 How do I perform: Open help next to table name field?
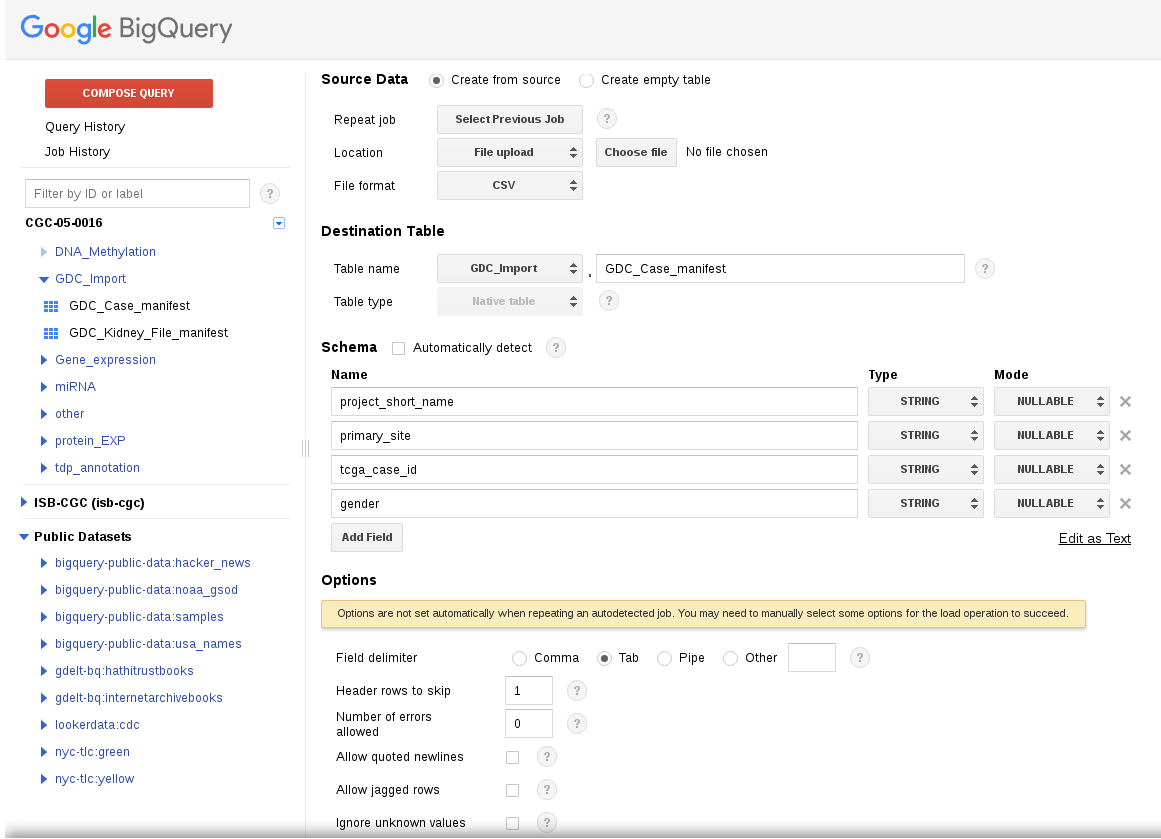(984, 268)
